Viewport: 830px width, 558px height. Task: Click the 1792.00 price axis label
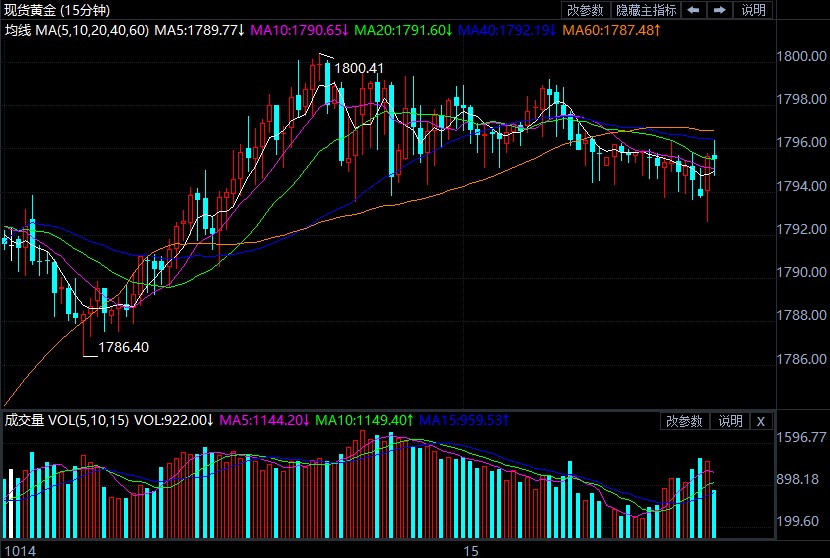point(801,229)
